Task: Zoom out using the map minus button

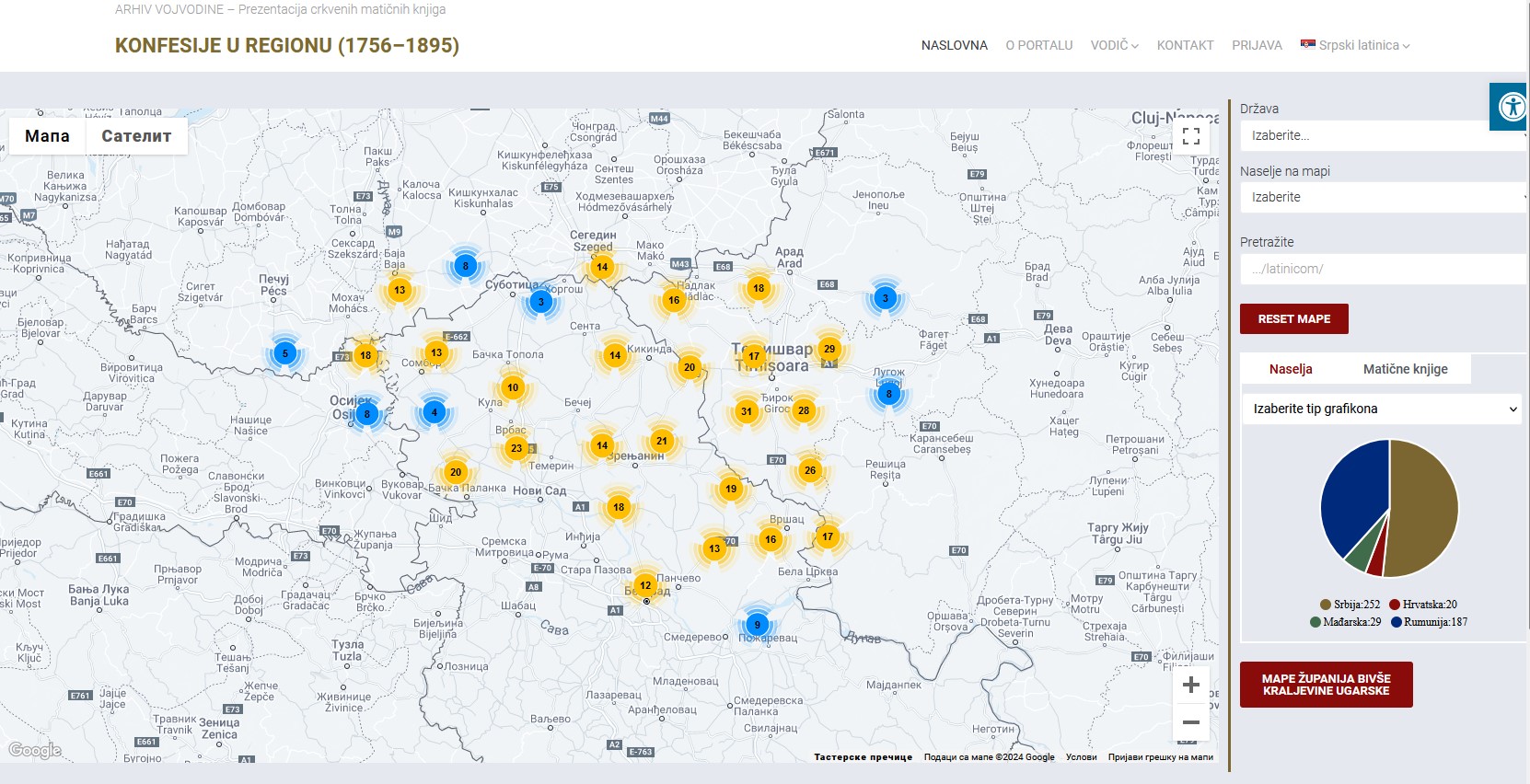Action: pyautogui.click(x=1190, y=722)
